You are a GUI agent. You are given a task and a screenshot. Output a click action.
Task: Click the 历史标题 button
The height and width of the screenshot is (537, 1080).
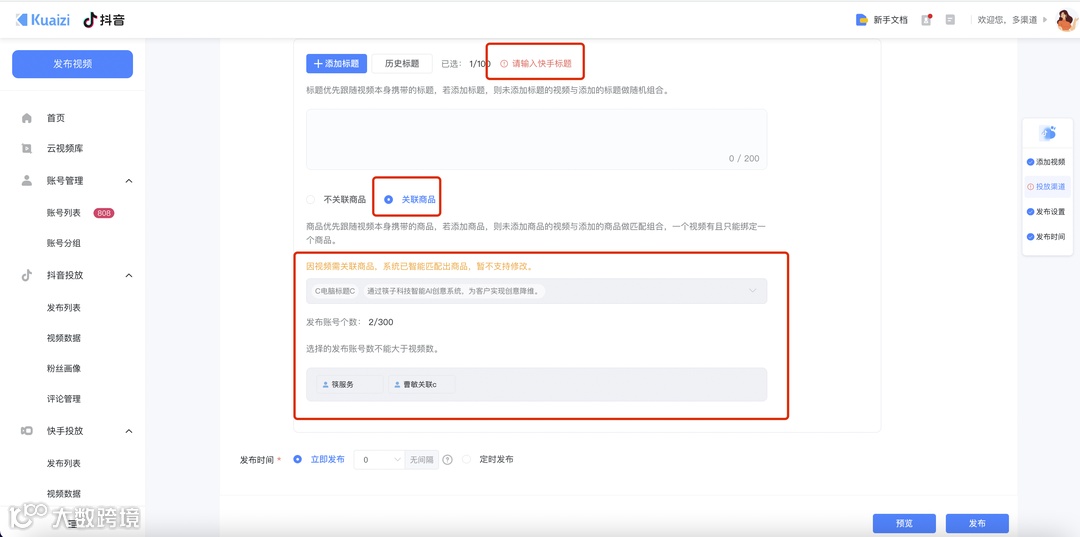pyautogui.click(x=402, y=63)
